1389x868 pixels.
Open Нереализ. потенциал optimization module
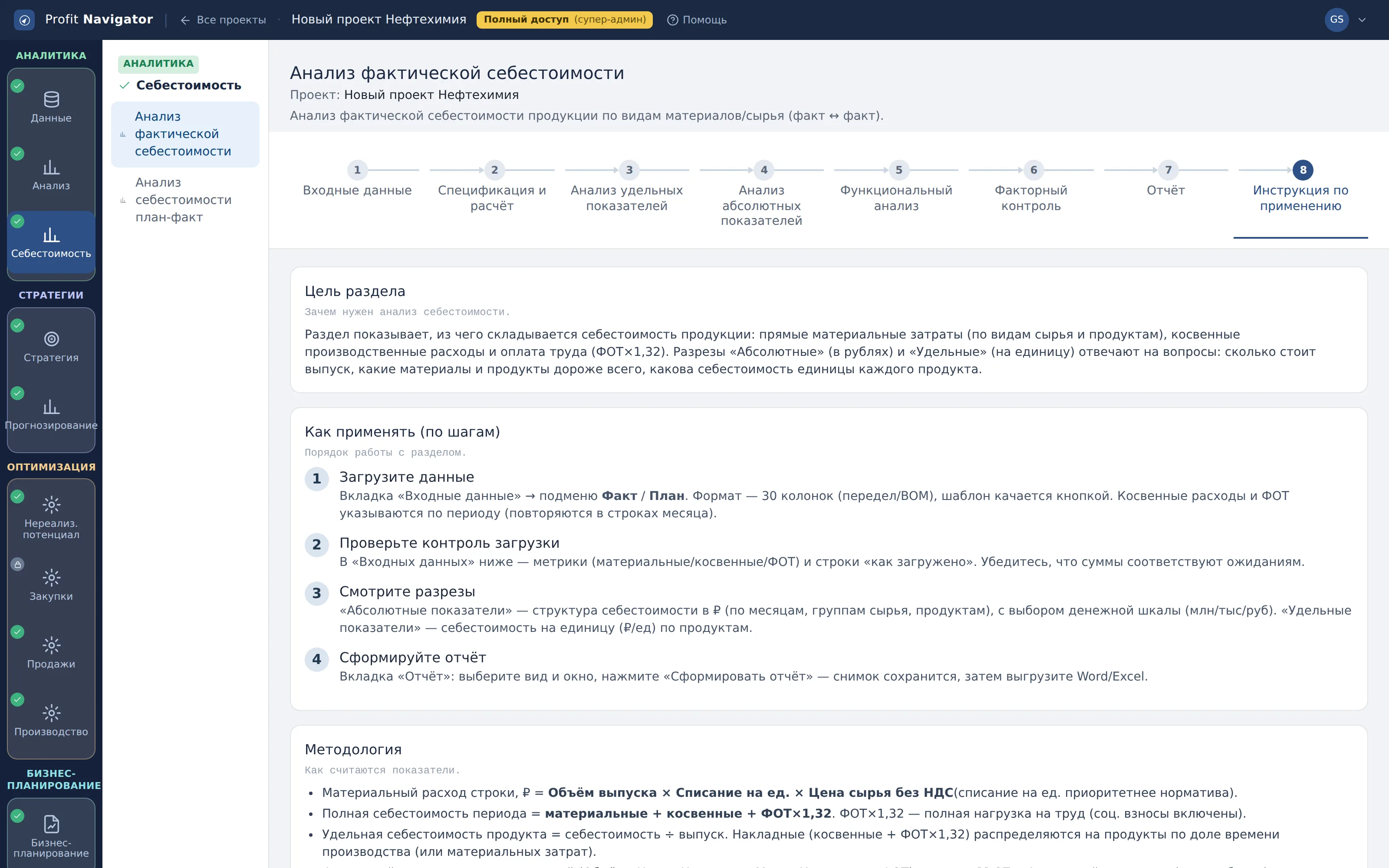tap(51, 516)
